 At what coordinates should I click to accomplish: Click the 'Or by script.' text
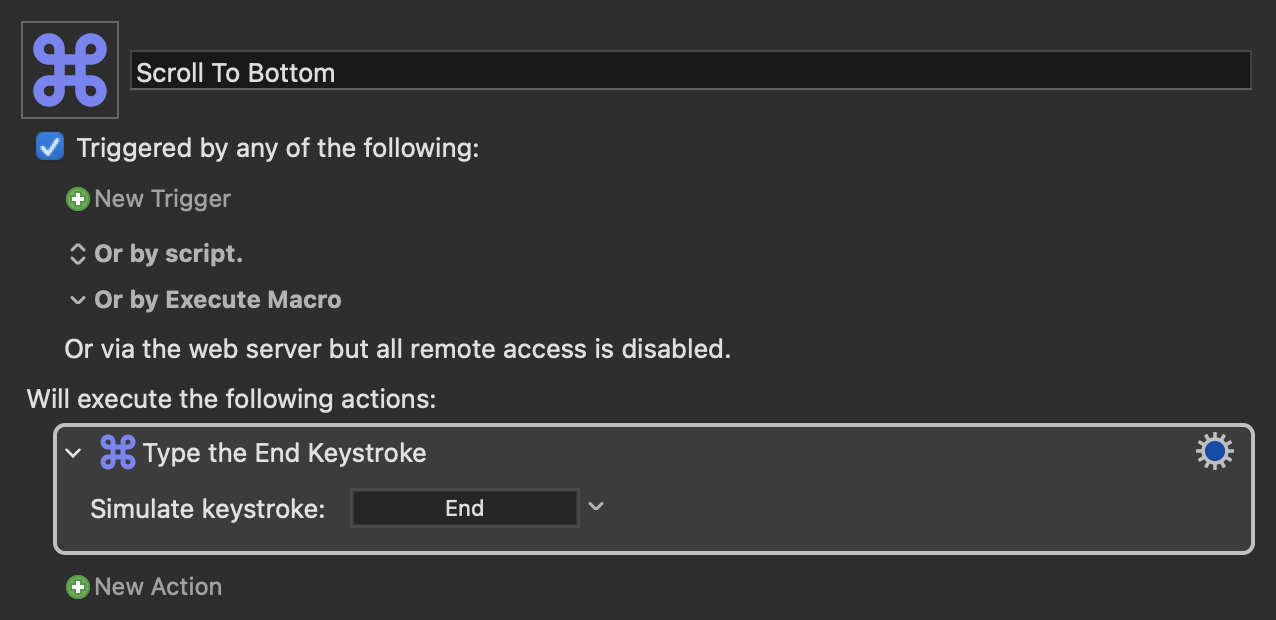[168, 254]
